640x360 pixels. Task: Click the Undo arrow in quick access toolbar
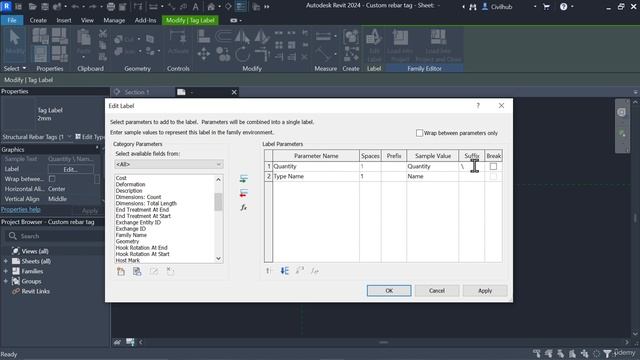click(75, 7)
